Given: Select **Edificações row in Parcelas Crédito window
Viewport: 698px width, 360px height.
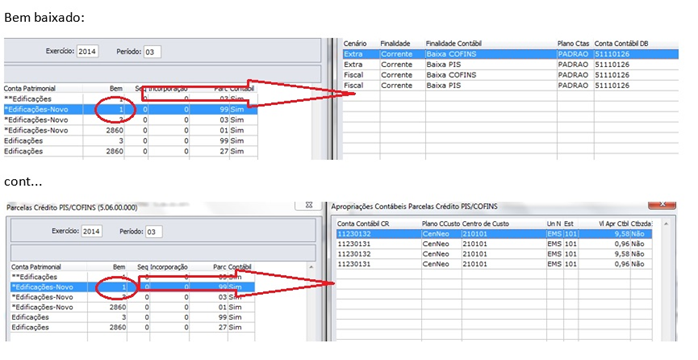Looking at the screenshot, I should pos(132,277).
